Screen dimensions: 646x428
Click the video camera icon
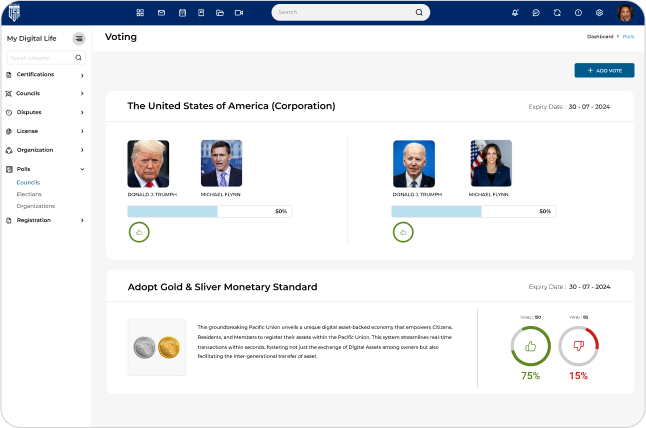coord(239,13)
